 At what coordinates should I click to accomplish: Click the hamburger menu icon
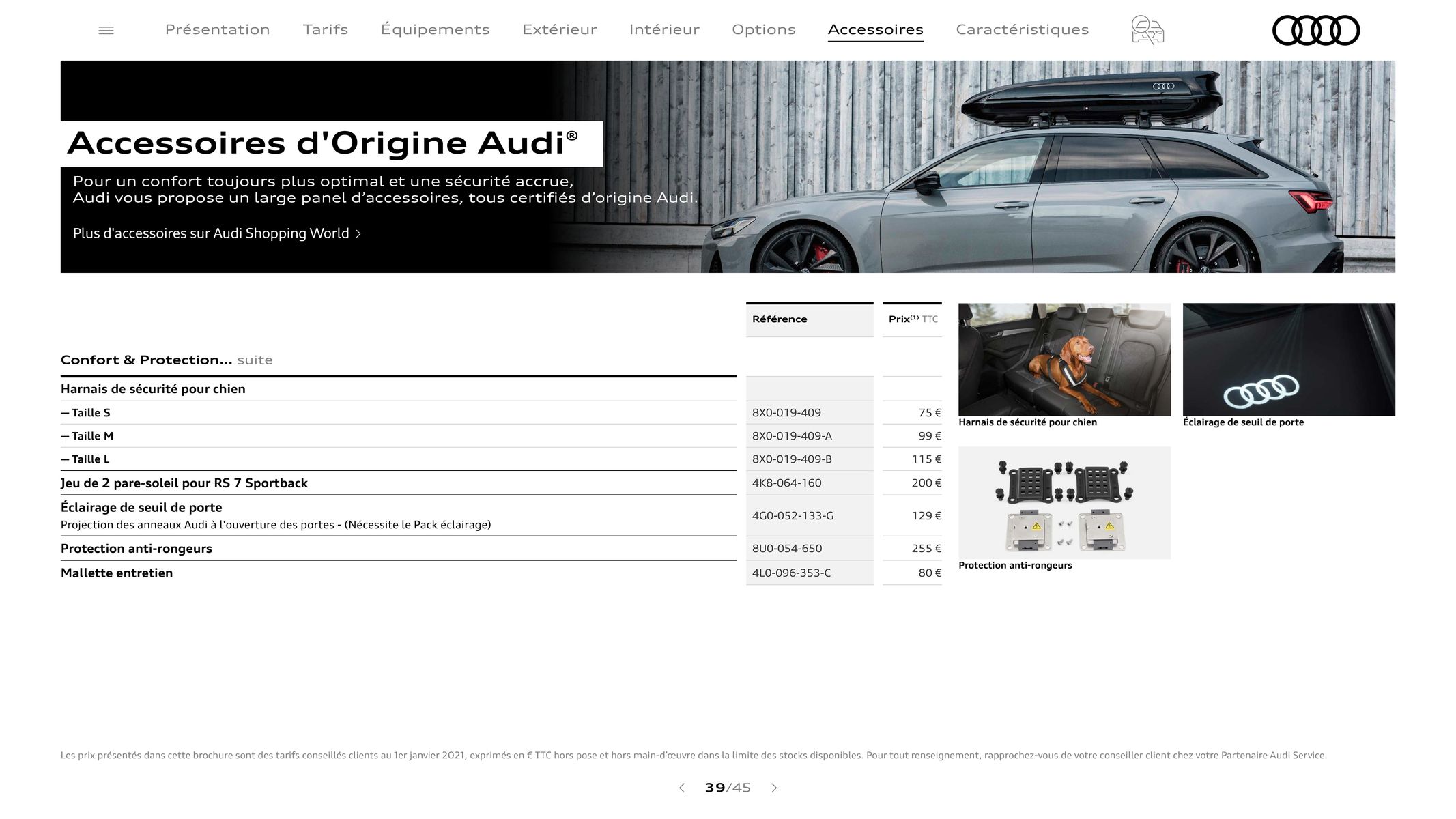click(x=106, y=30)
